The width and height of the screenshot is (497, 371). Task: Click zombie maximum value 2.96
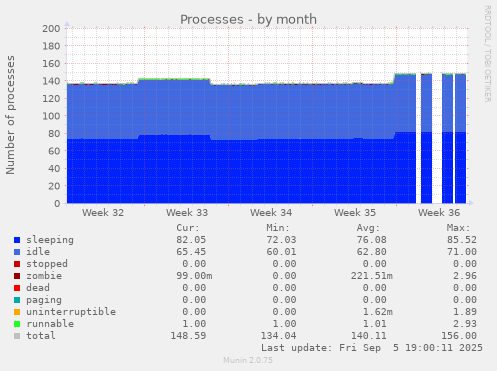pos(465,276)
